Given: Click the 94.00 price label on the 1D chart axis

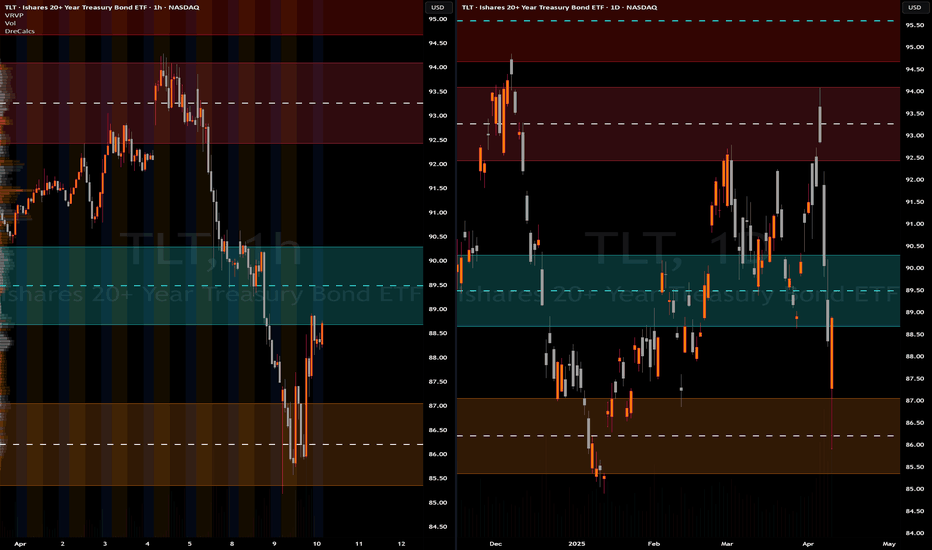Looking at the screenshot, I should (x=915, y=91).
